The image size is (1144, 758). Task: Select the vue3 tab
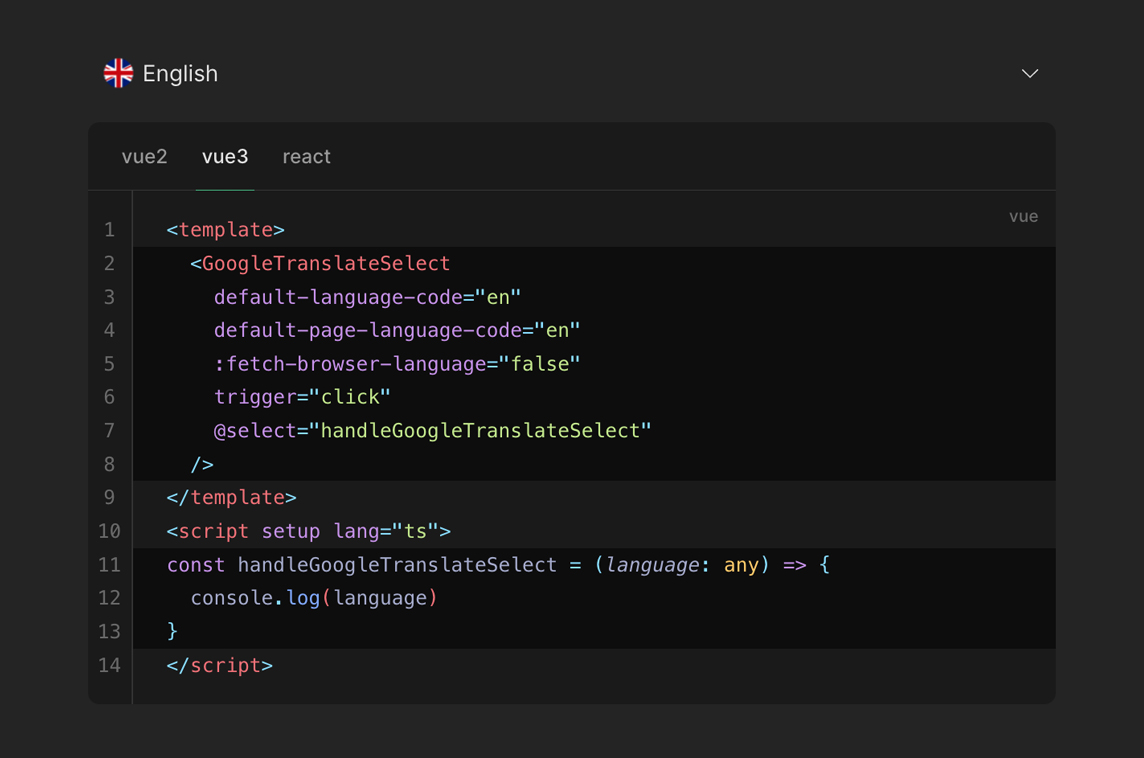point(225,157)
